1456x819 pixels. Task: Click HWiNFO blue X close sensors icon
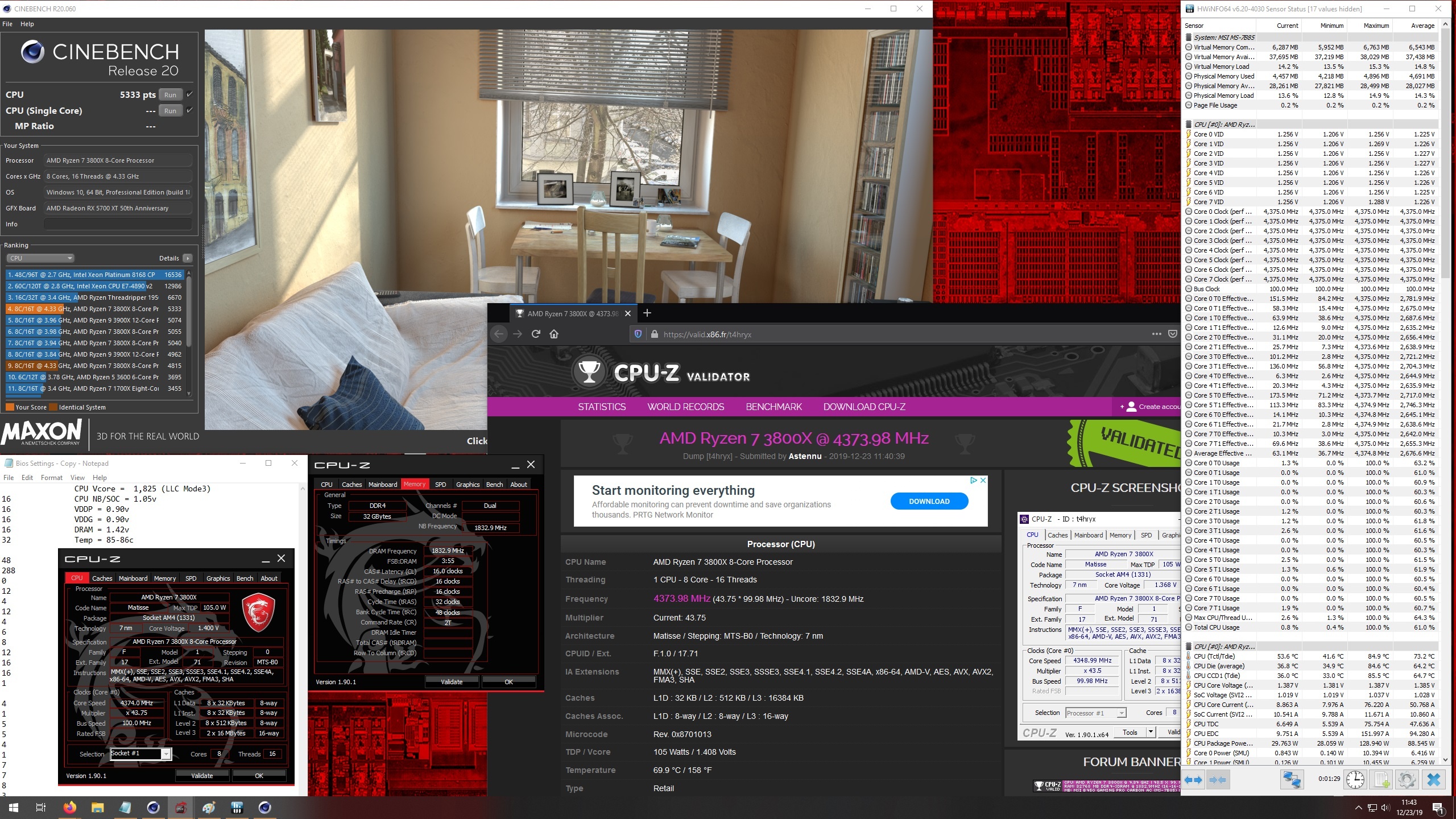[1433, 779]
